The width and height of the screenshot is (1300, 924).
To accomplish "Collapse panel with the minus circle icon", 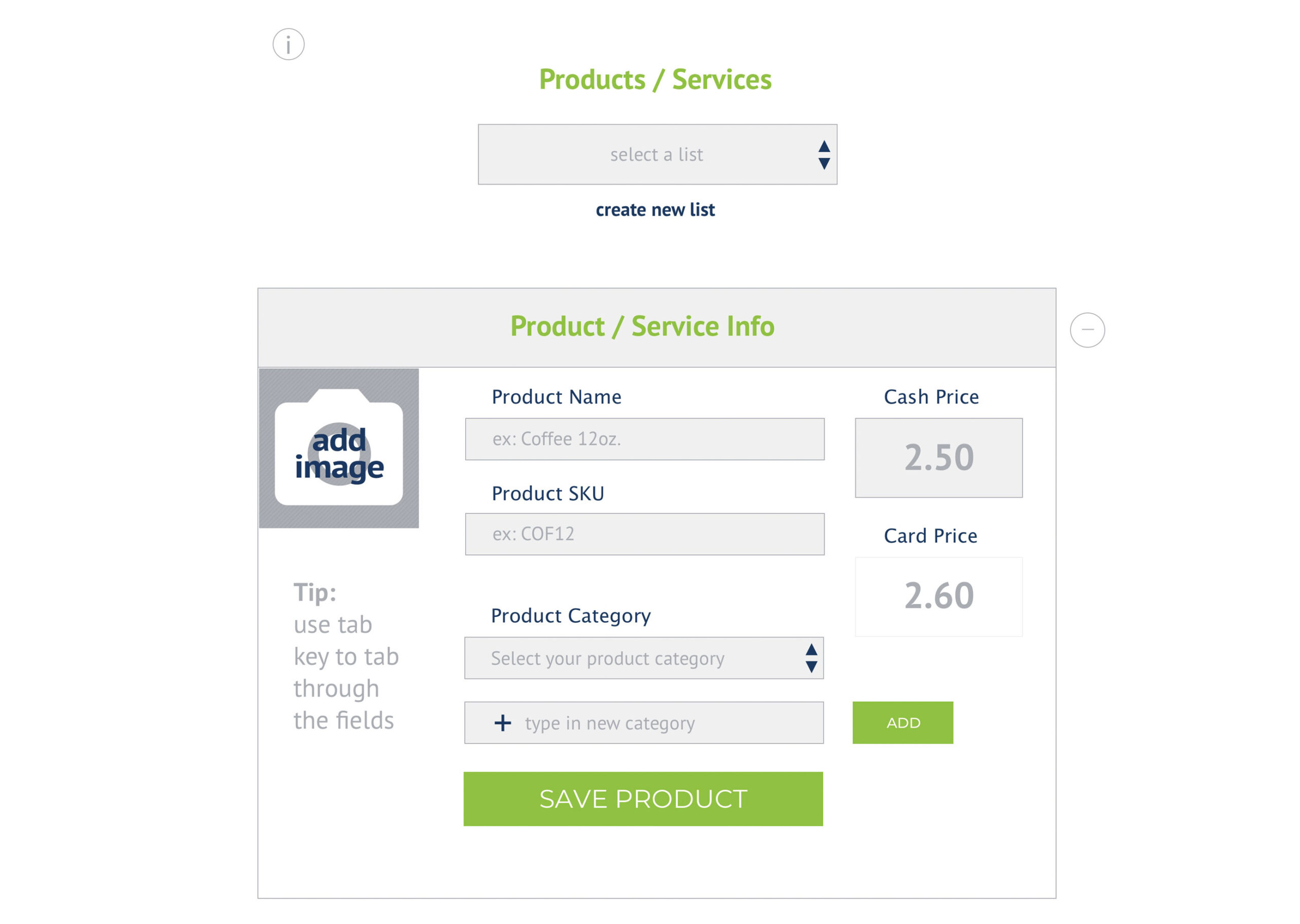I will (x=1087, y=330).
